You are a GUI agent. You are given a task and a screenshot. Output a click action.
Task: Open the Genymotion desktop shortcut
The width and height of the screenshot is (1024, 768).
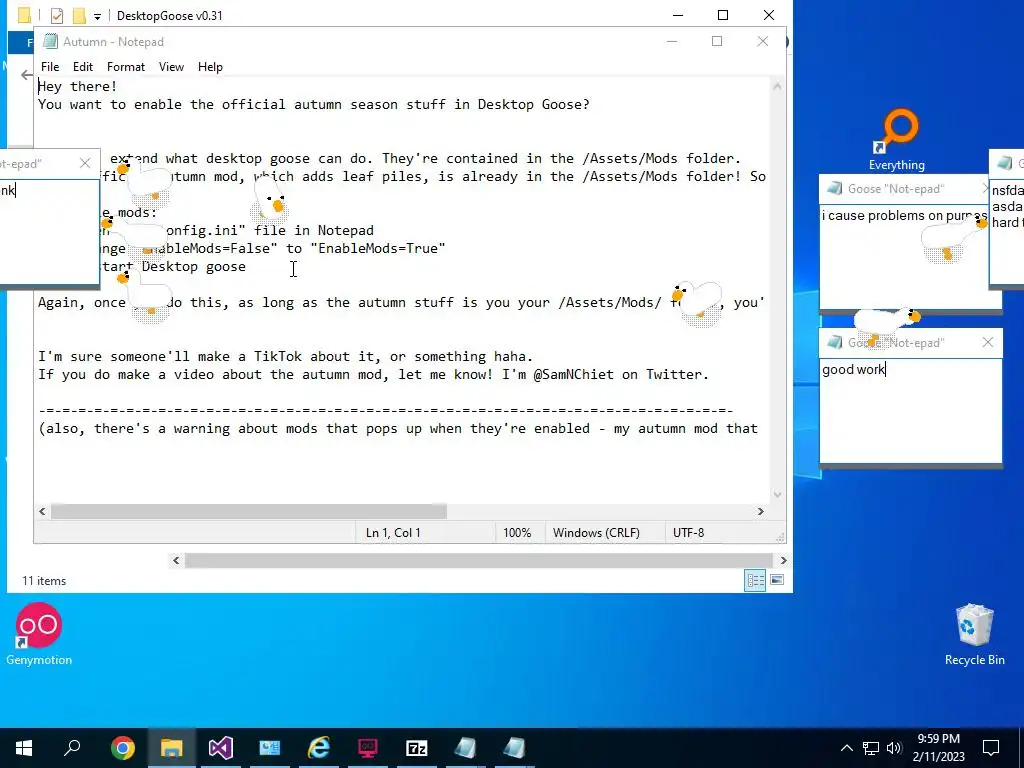[x=39, y=634]
